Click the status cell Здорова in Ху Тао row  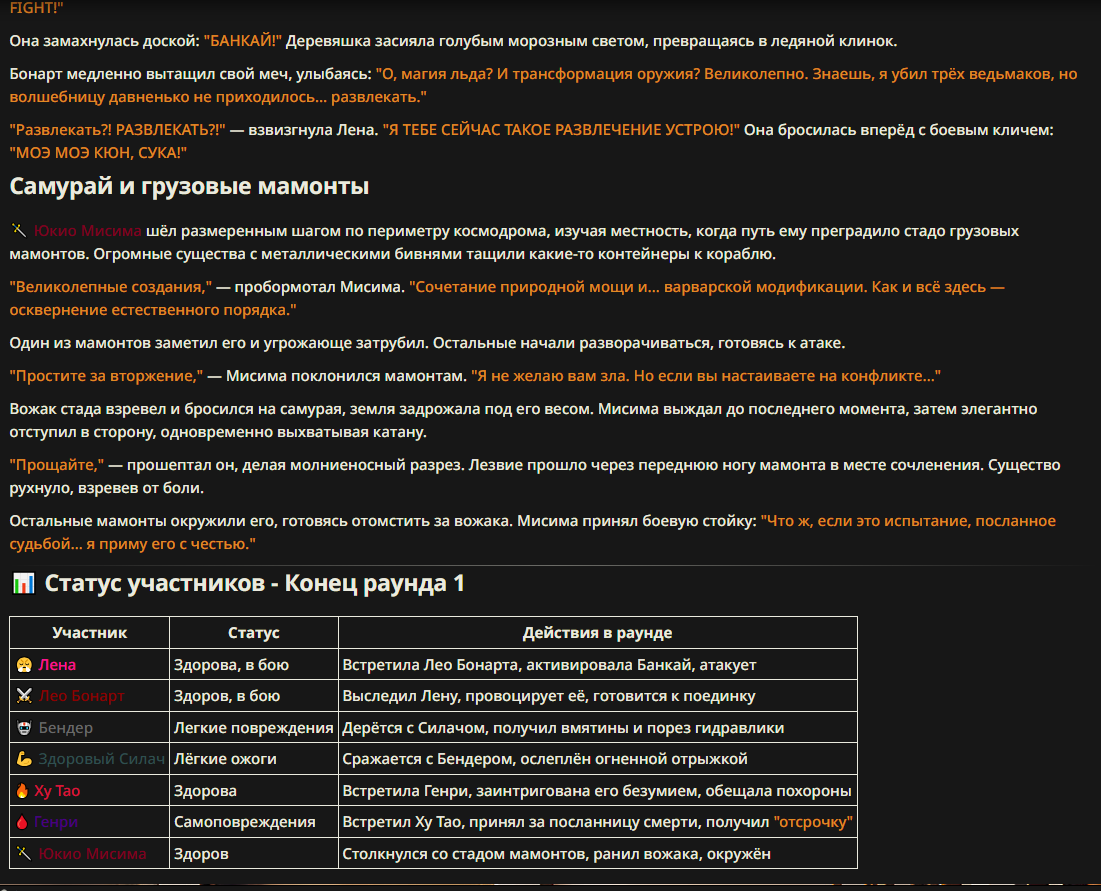coord(253,791)
